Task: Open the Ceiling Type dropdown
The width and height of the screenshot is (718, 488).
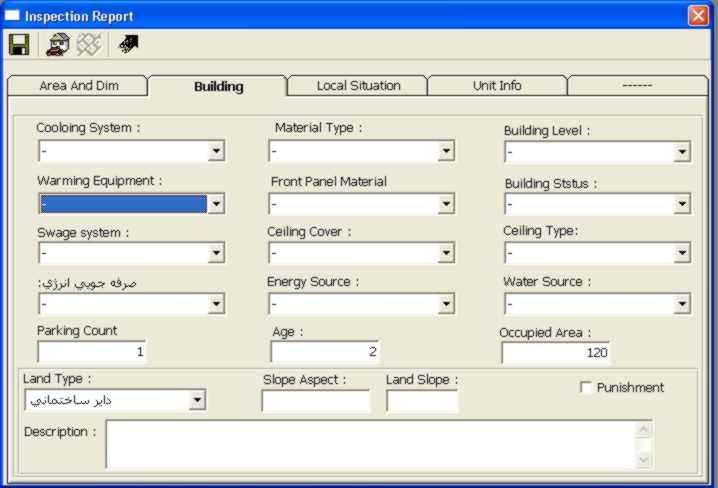Action: coord(682,253)
